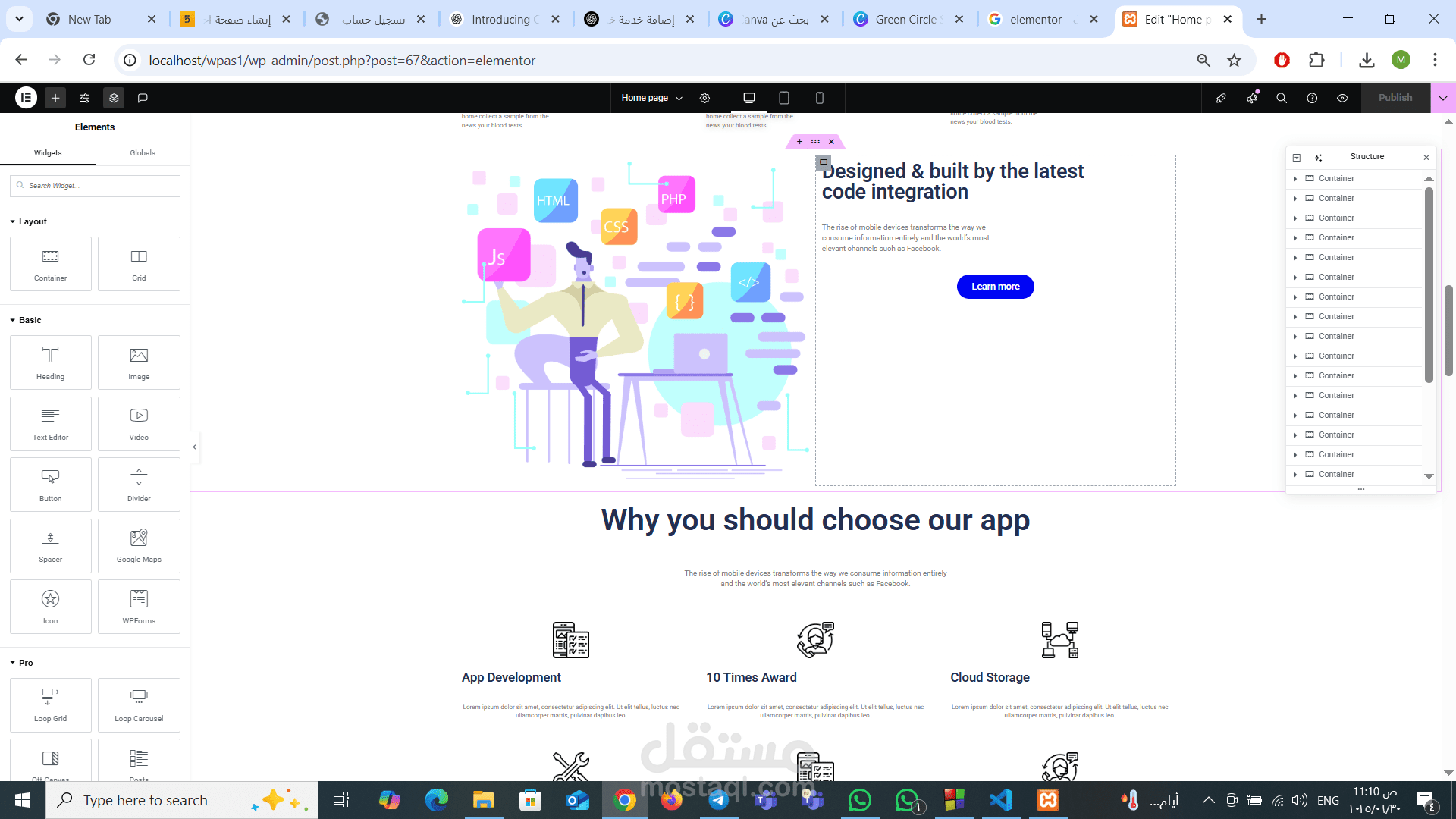This screenshot has height=819, width=1456.
Task: Select the Grid widget
Action: tap(139, 264)
